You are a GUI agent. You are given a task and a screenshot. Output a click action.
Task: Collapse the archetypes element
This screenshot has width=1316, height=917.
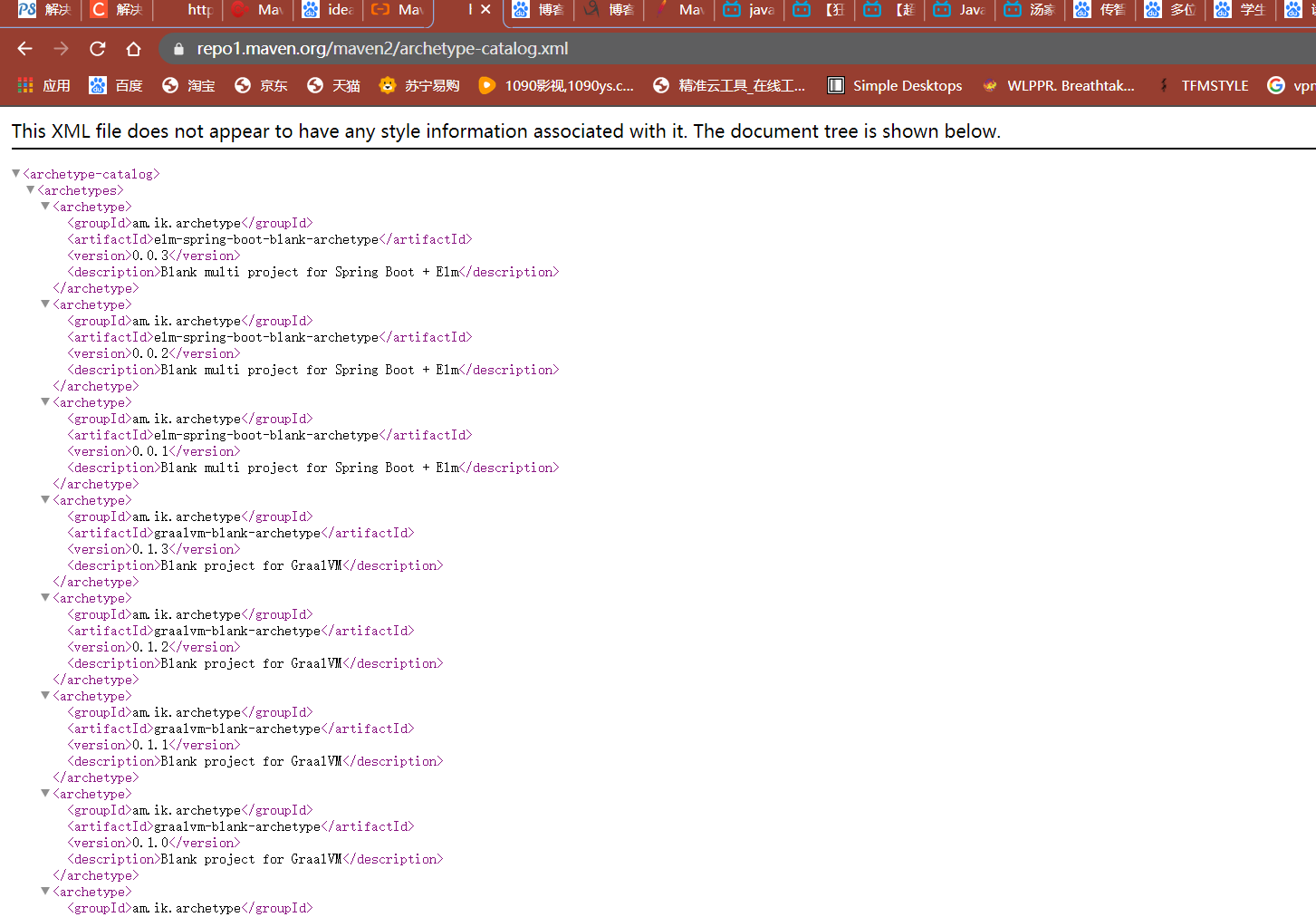pyautogui.click(x=30, y=189)
